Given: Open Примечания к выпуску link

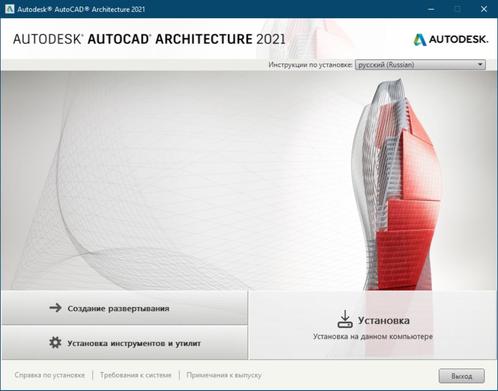Looking at the screenshot, I should 224,375.
